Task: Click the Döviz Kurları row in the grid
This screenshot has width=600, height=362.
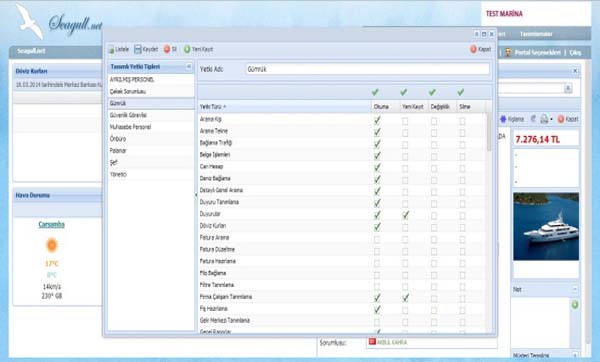Action: 342,226
